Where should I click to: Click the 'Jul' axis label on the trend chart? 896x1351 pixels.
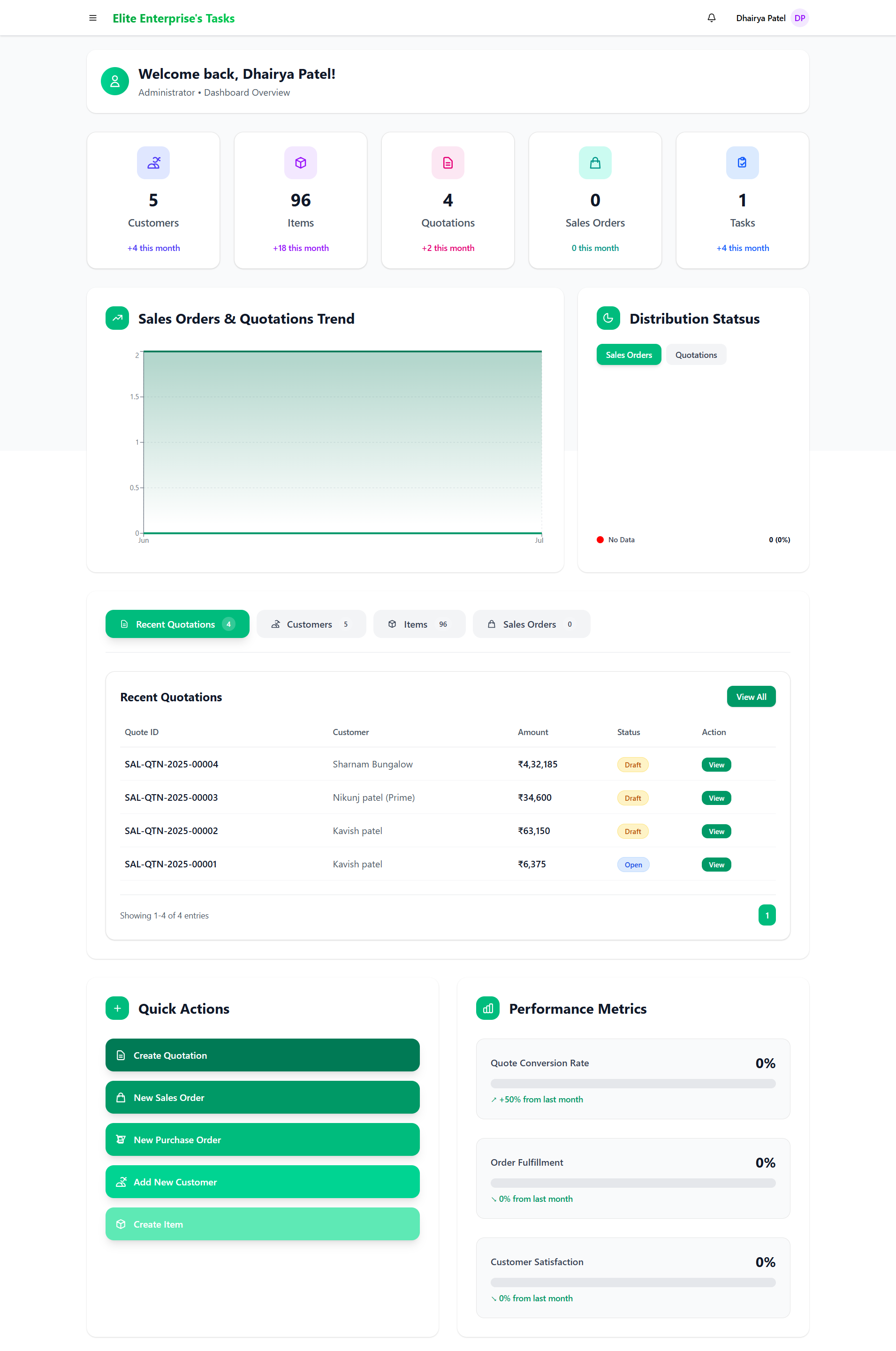click(x=539, y=540)
